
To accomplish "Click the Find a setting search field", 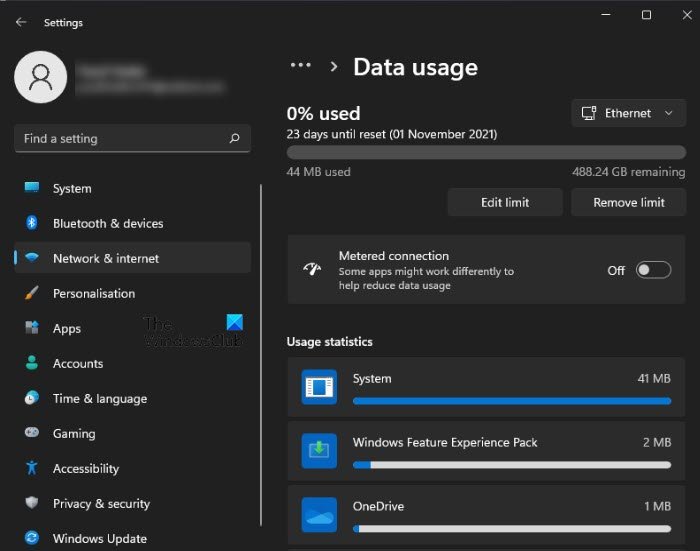I will [x=133, y=138].
